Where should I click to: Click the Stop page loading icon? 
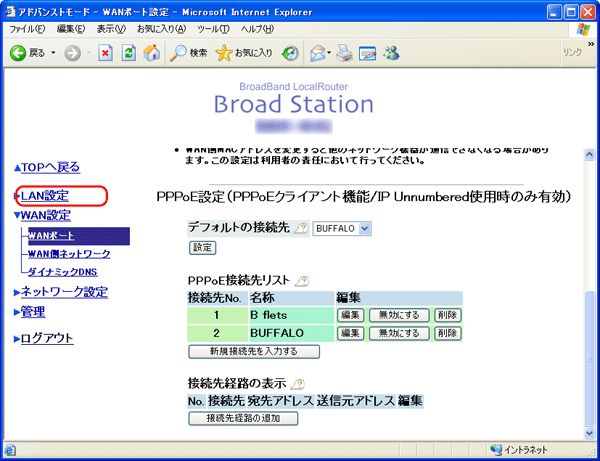[105, 53]
